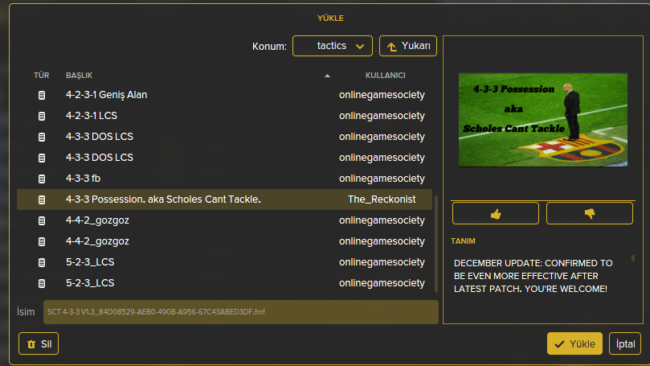
Task: Select 4-3-3 Possession aka Scholes Cant Tackle
Action: click(224, 199)
